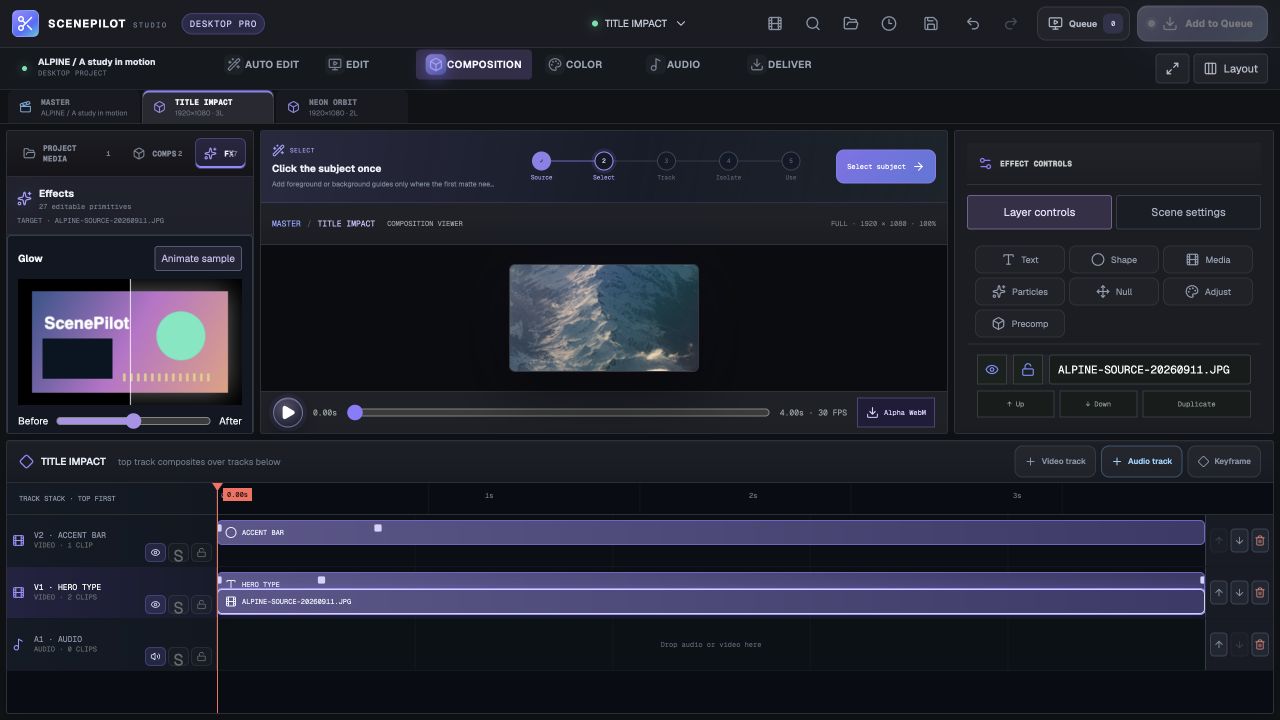1280x720 pixels.
Task: Move V1 Hero Type track up
Action: [x=1218, y=592]
